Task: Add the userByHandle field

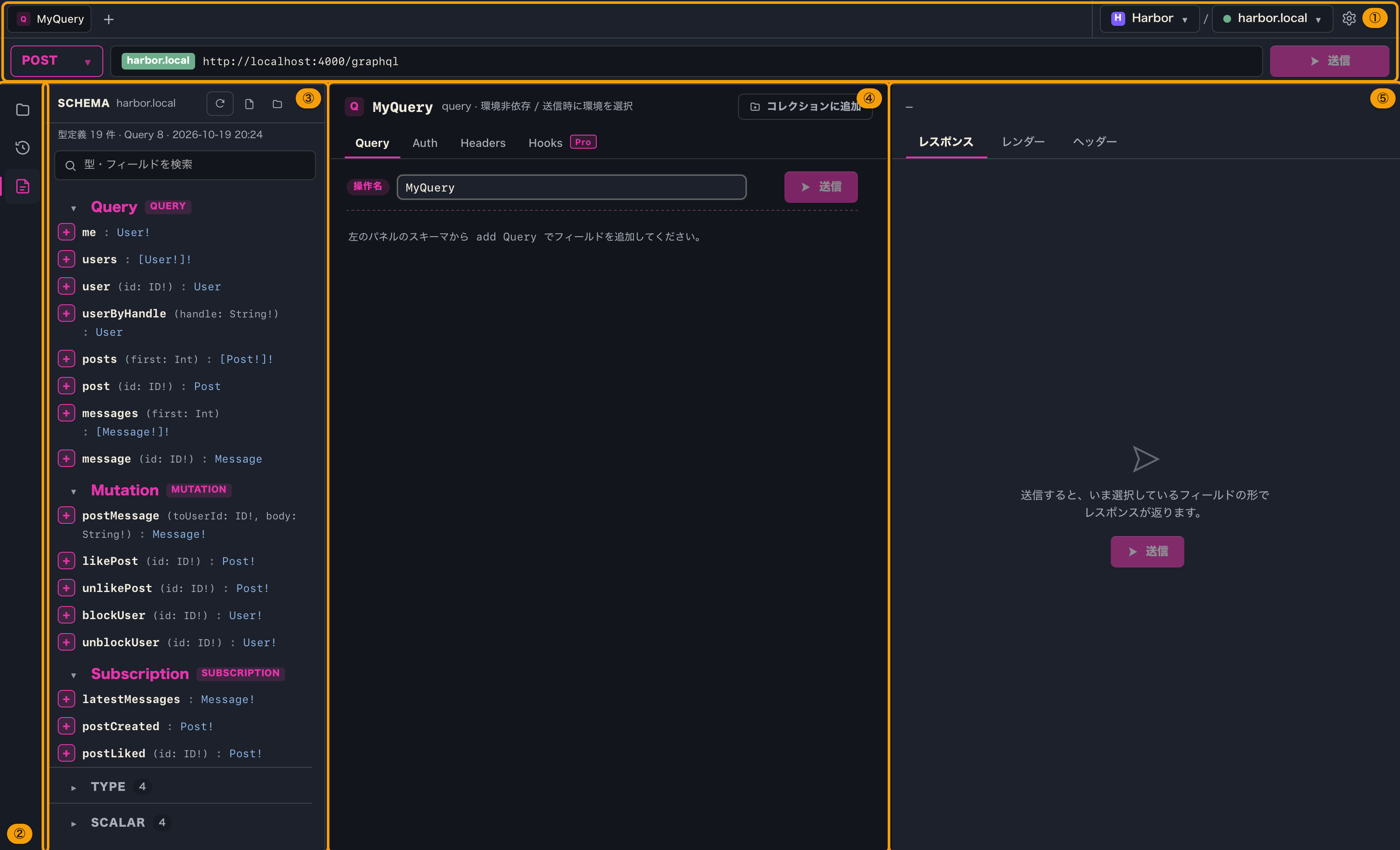Action: (x=66, y=314)
